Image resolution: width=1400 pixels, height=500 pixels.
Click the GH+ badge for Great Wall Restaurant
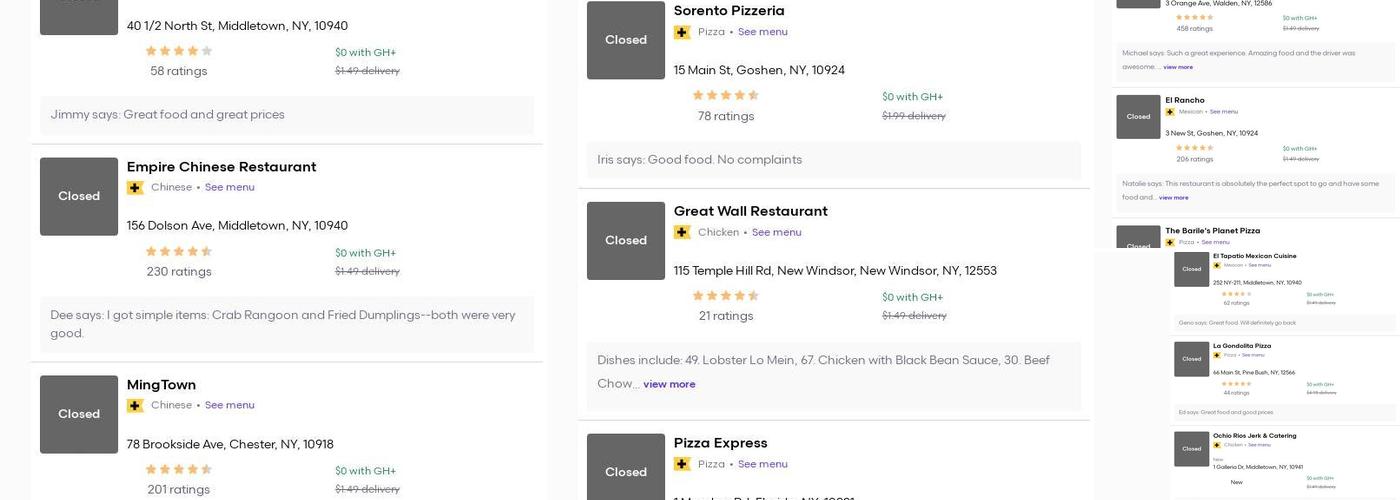(x=682, y=233)
